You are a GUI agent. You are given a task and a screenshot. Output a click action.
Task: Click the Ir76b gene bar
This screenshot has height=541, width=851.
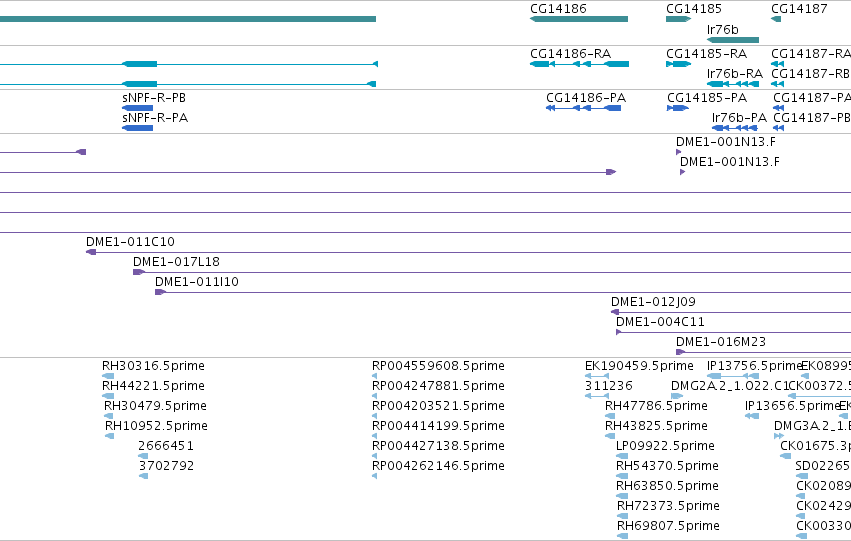click(733, 40)
